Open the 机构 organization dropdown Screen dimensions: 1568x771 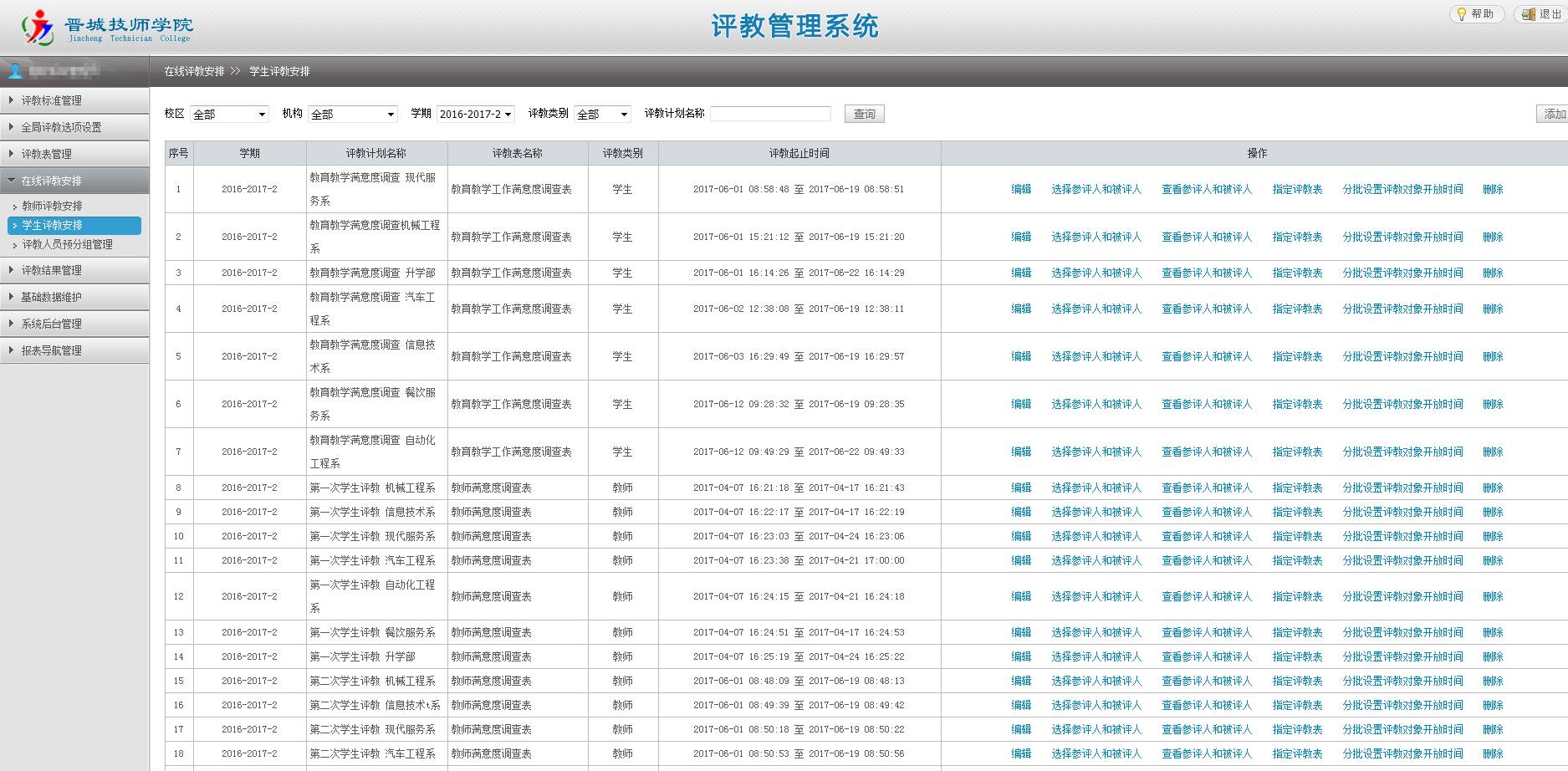coord(353,114)
